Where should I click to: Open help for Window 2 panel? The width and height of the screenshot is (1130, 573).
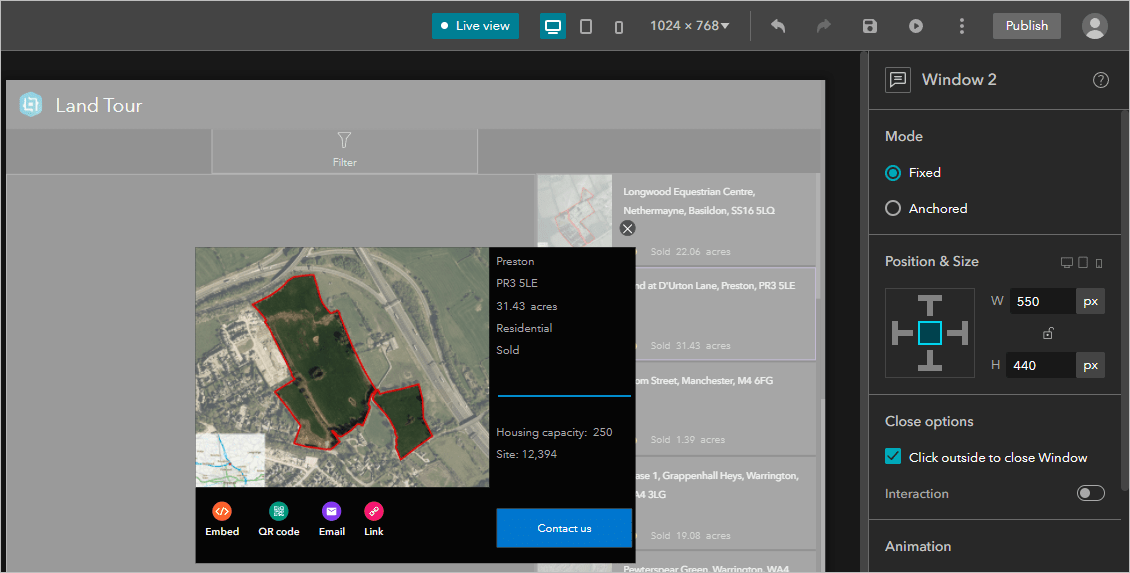click(x=1100, y=80)
